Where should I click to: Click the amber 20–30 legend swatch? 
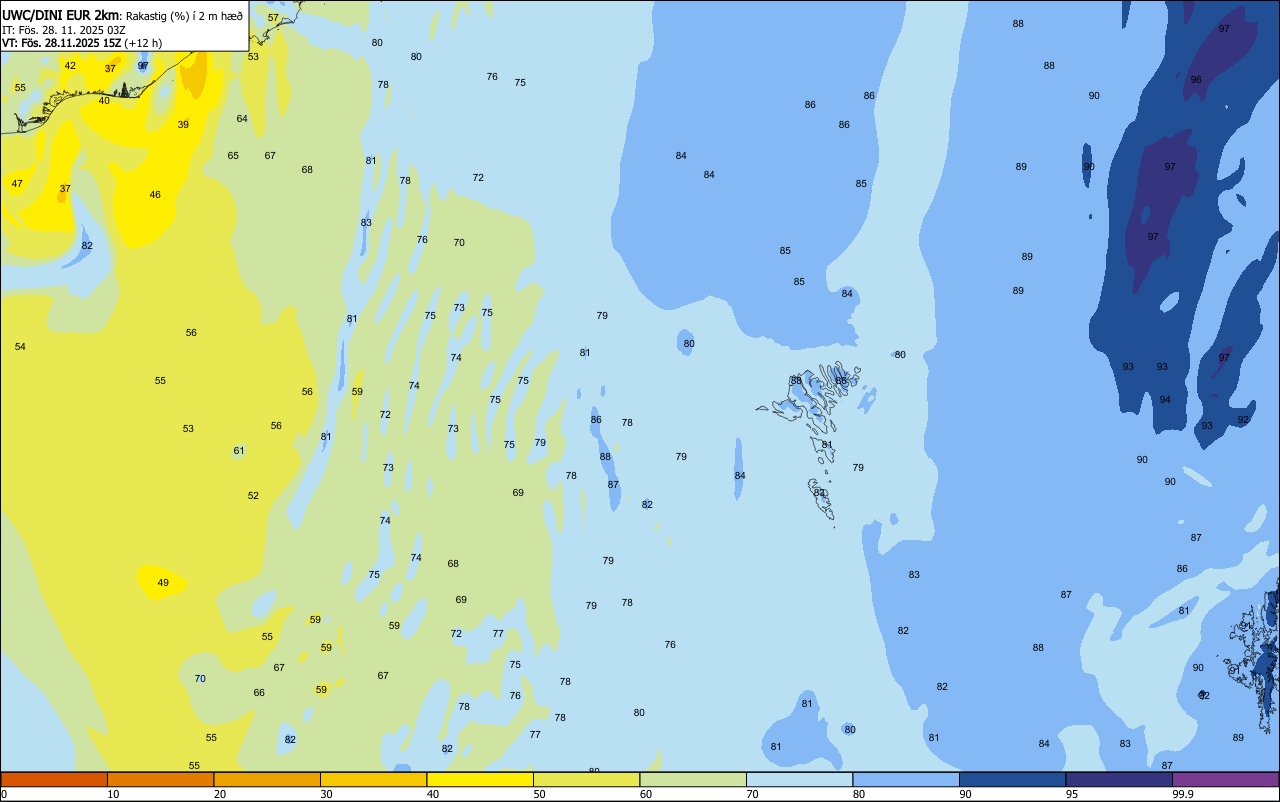pyautogui.click(x=267, y=779)
